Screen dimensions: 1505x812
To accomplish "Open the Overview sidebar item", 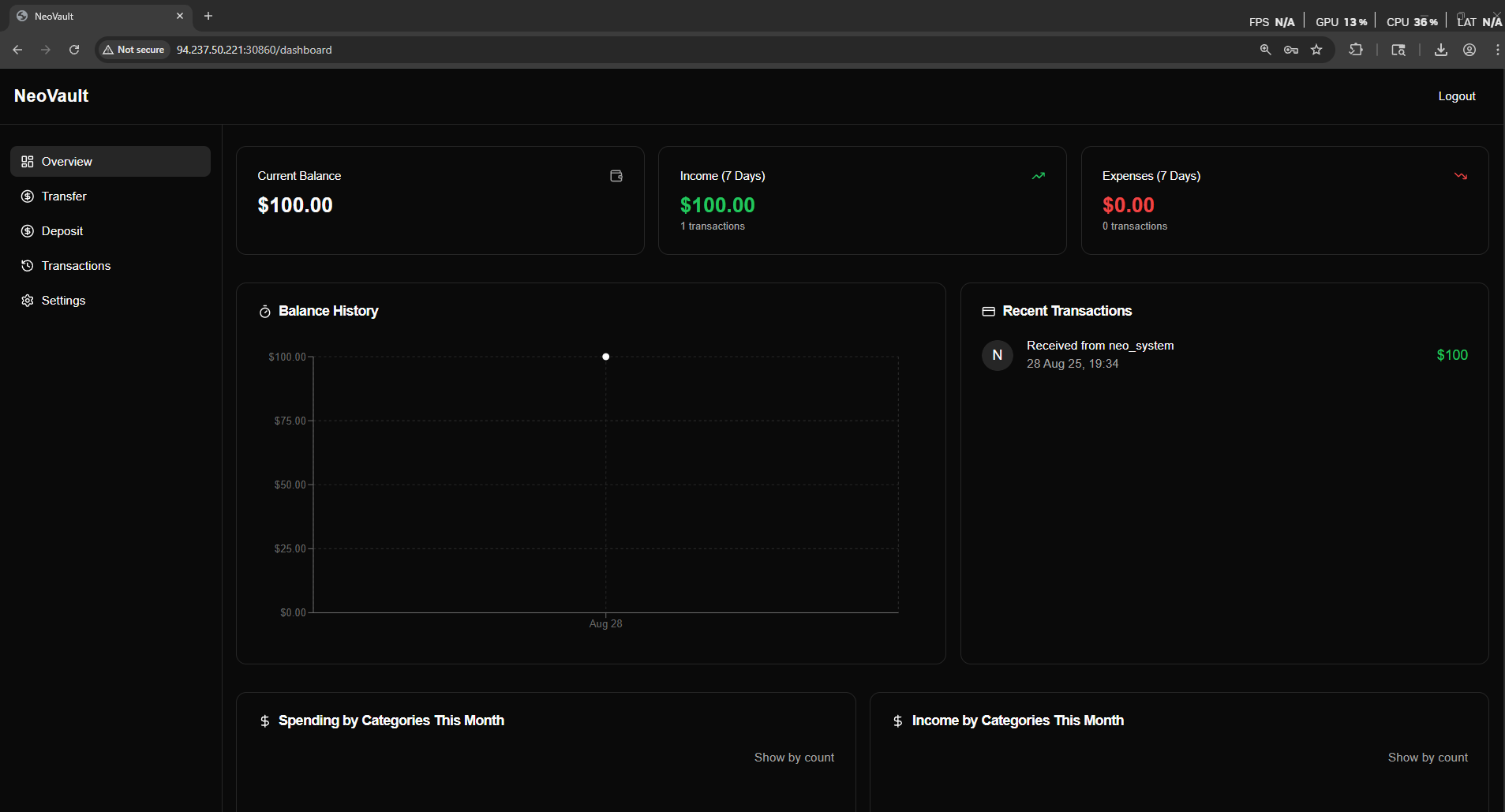I will tap(110, 161).
